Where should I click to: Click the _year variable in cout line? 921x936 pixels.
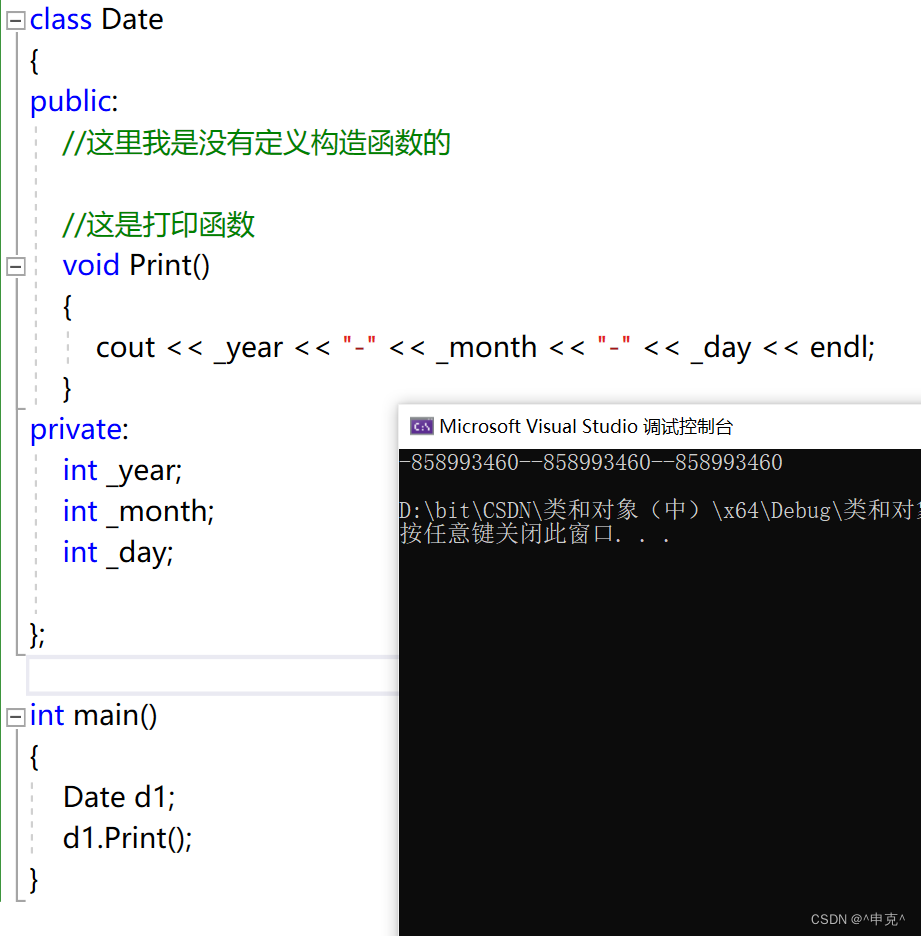248,349
